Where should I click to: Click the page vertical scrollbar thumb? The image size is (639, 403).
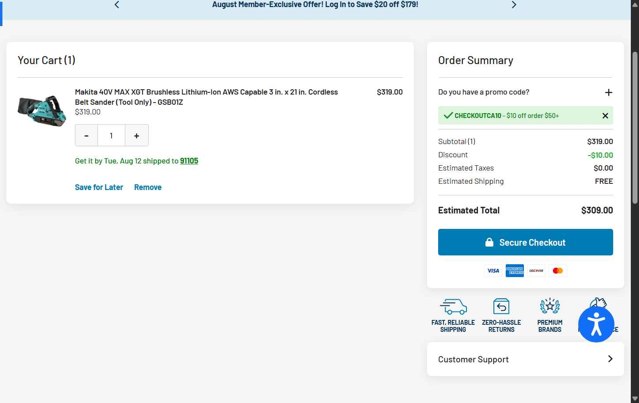coord(635,128)
